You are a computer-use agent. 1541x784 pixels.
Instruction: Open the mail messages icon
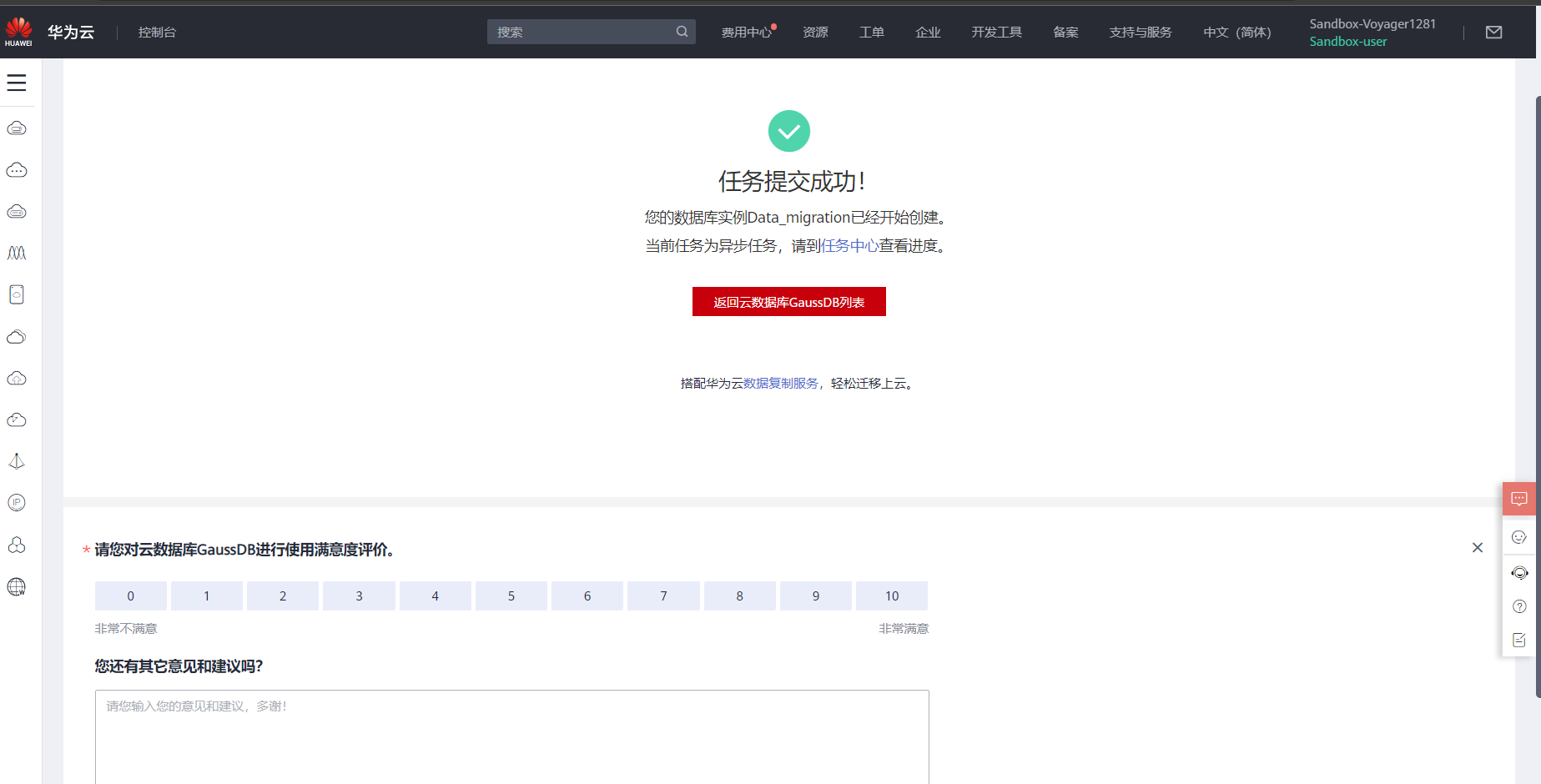coord(1493,33)
